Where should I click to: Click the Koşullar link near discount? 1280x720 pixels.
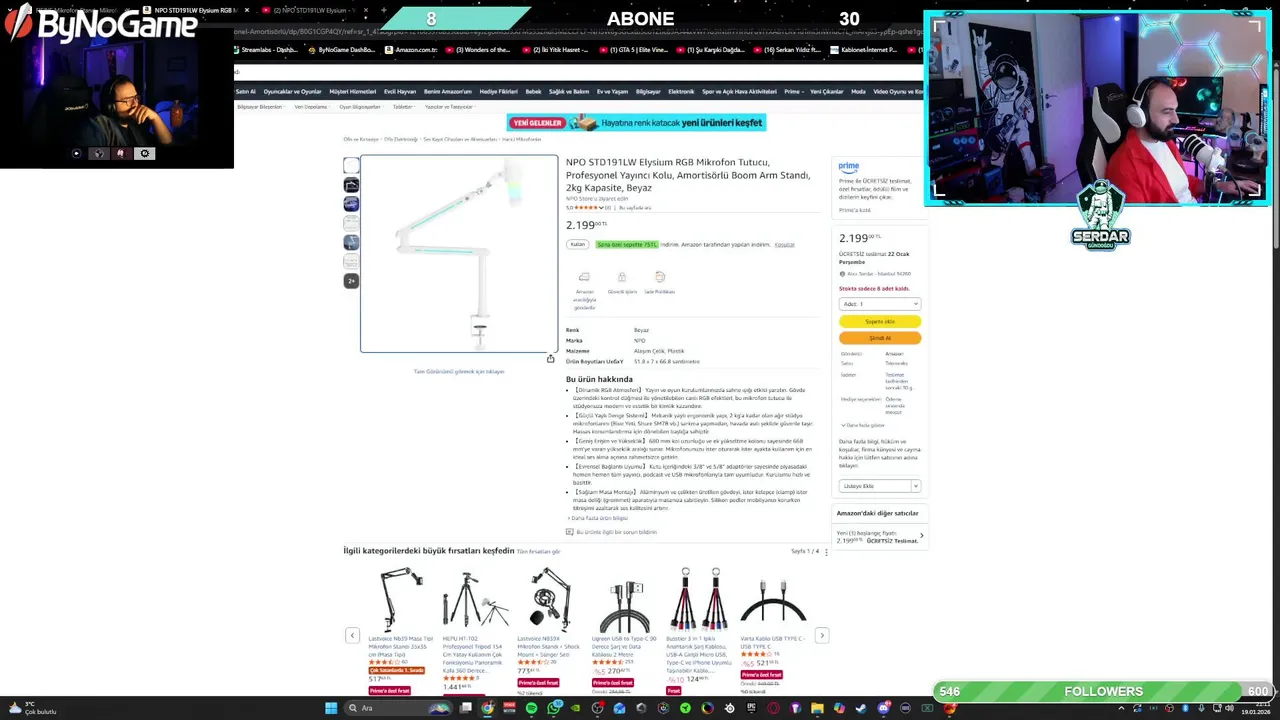coord(784,245)
